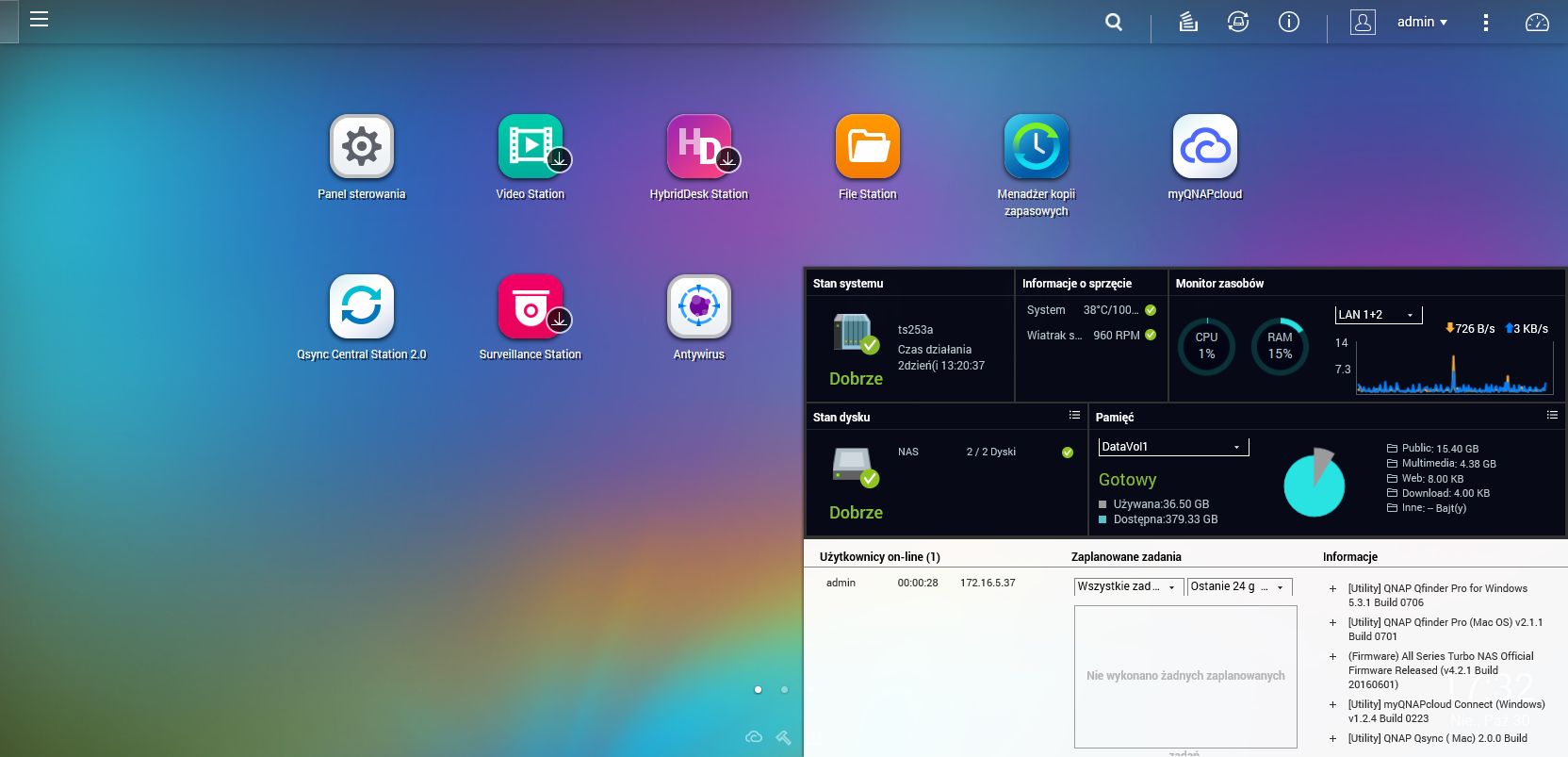
Task: Click the Web 8.00 KB folder entry
Action: pyautogui.click(x=1425, y=479)
